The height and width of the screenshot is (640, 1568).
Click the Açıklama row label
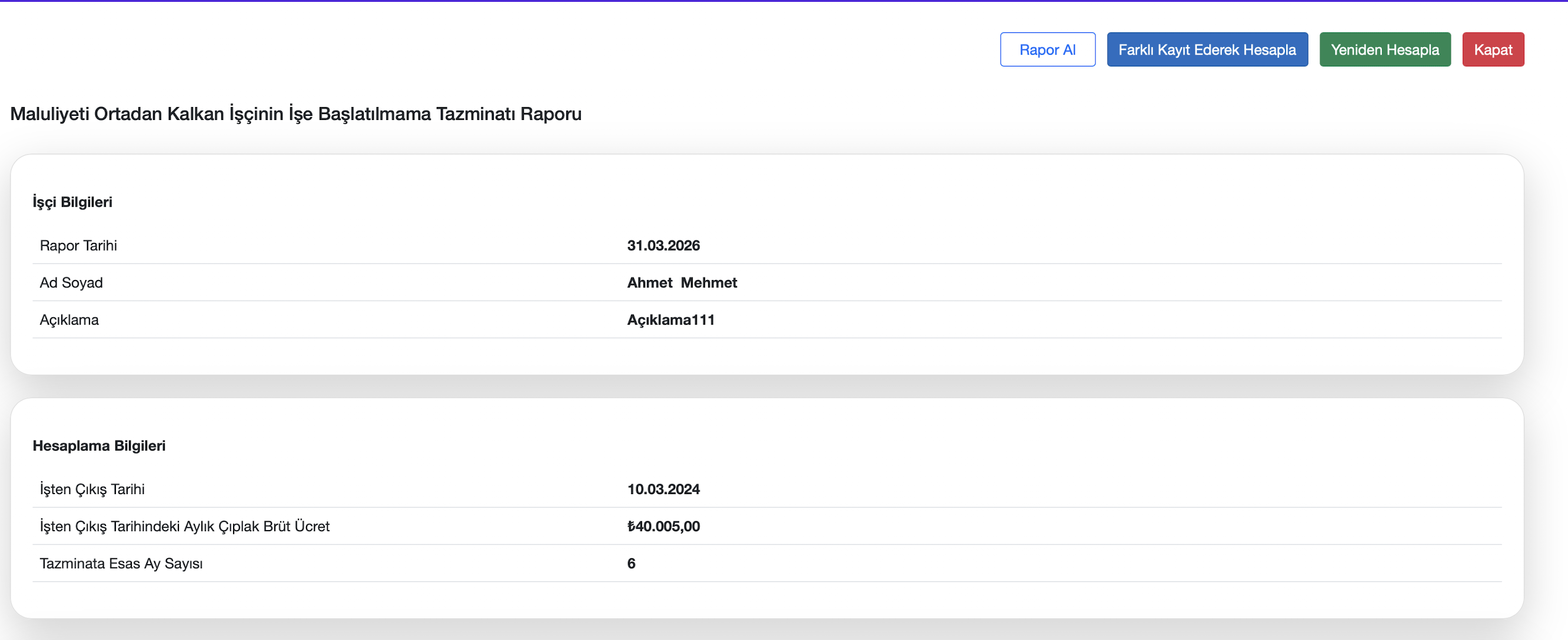point(69,319)
